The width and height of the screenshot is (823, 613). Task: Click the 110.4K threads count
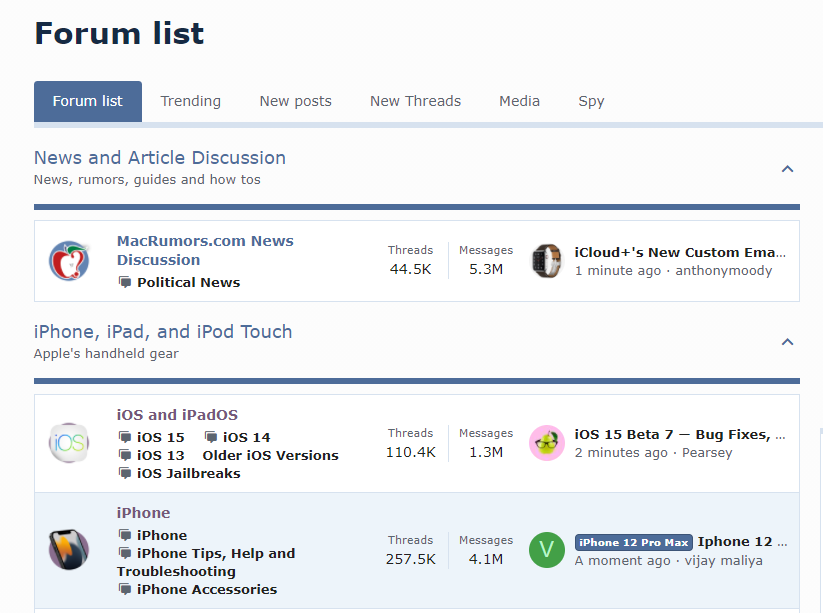pos(410,452)
